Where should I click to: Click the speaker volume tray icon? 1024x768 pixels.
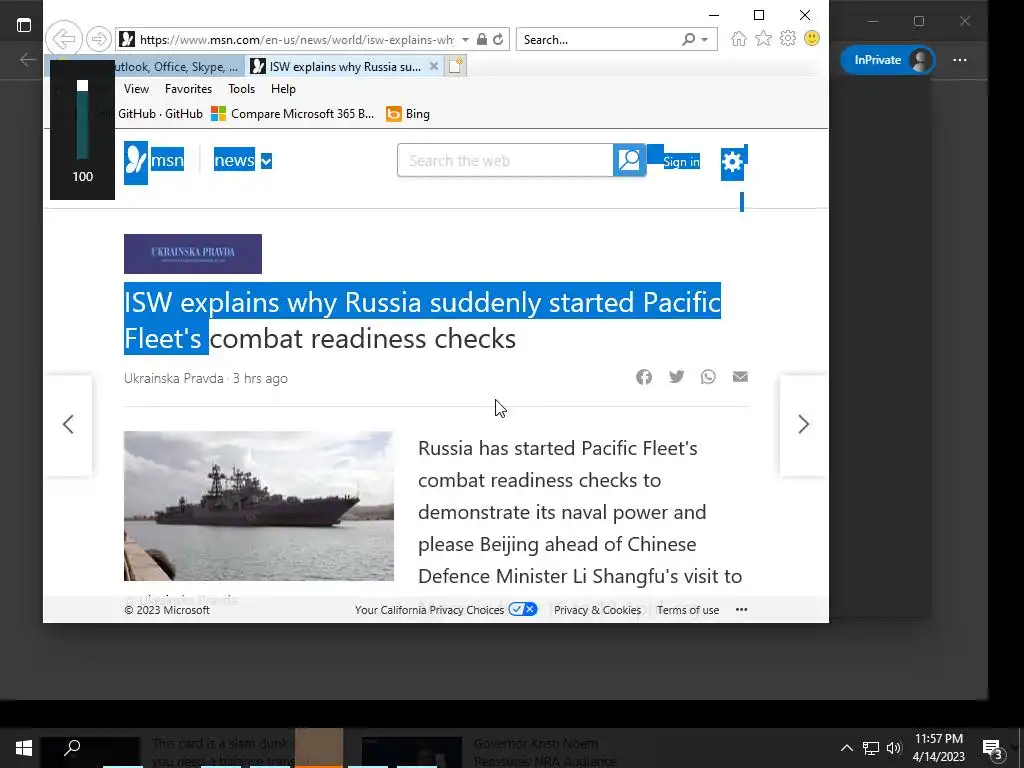(x=894, y=748)
